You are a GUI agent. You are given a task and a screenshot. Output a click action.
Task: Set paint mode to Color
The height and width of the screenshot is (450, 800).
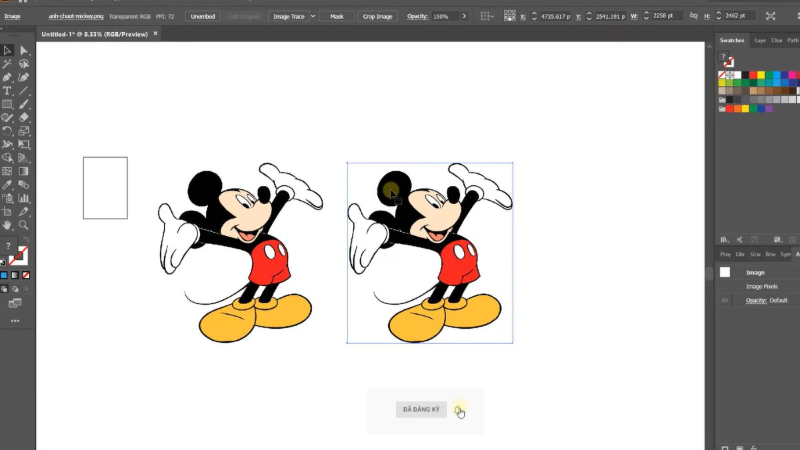tap(4, 275)
